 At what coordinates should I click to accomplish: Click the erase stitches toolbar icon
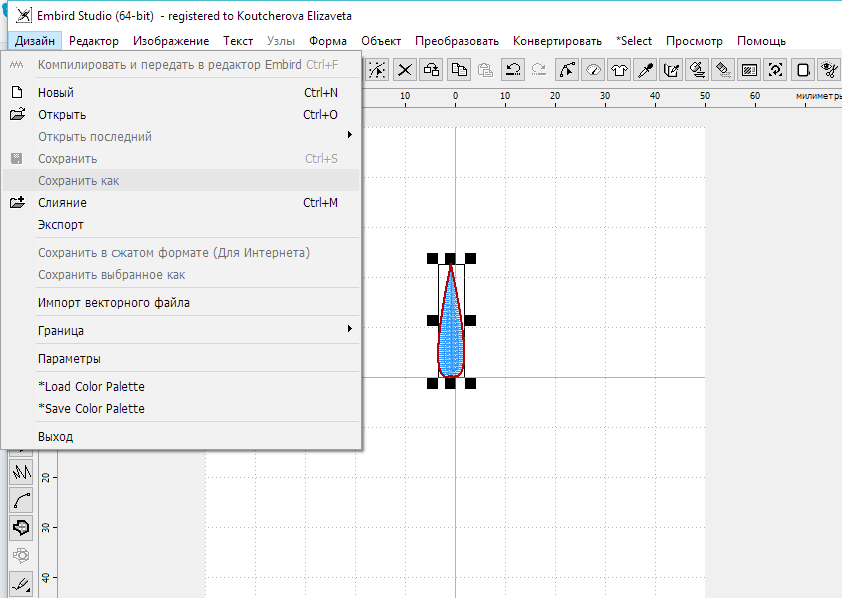pos(723,70)
